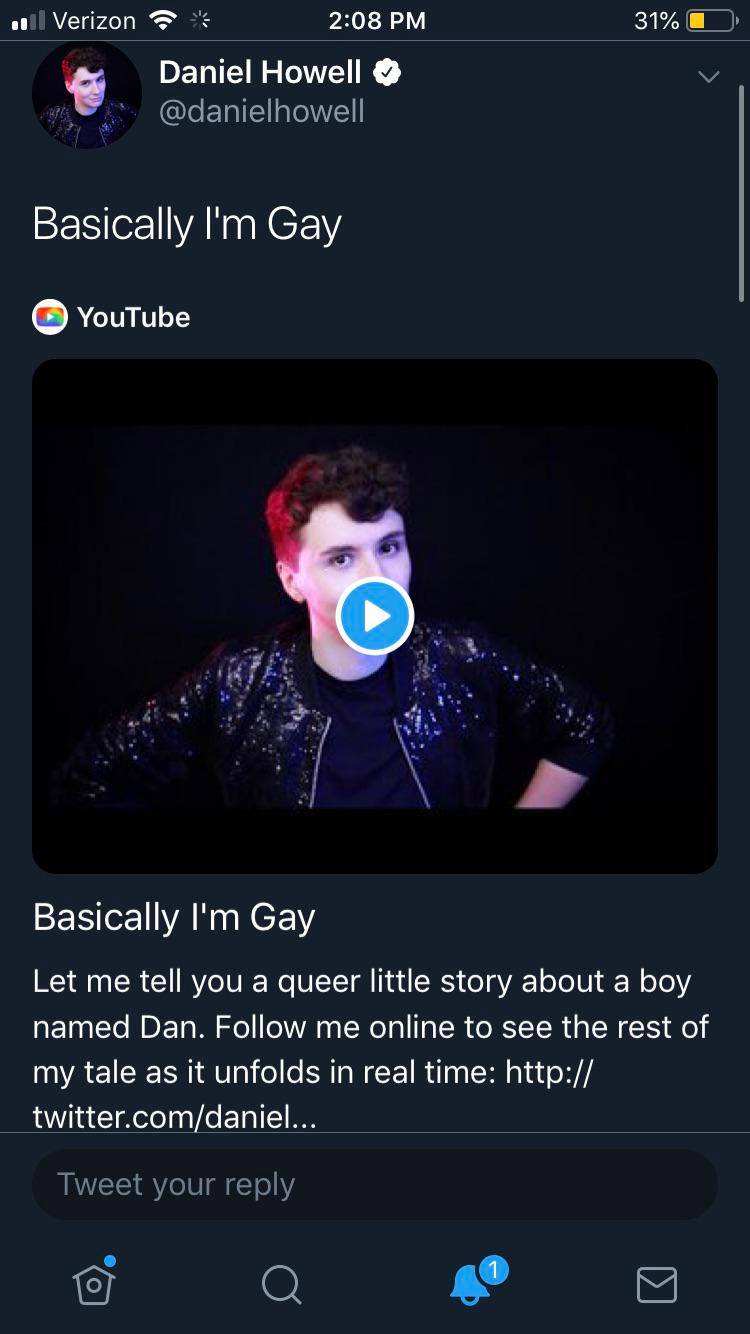
Task: Click Daniel Howell's verified badge
Action: point(389,71)
